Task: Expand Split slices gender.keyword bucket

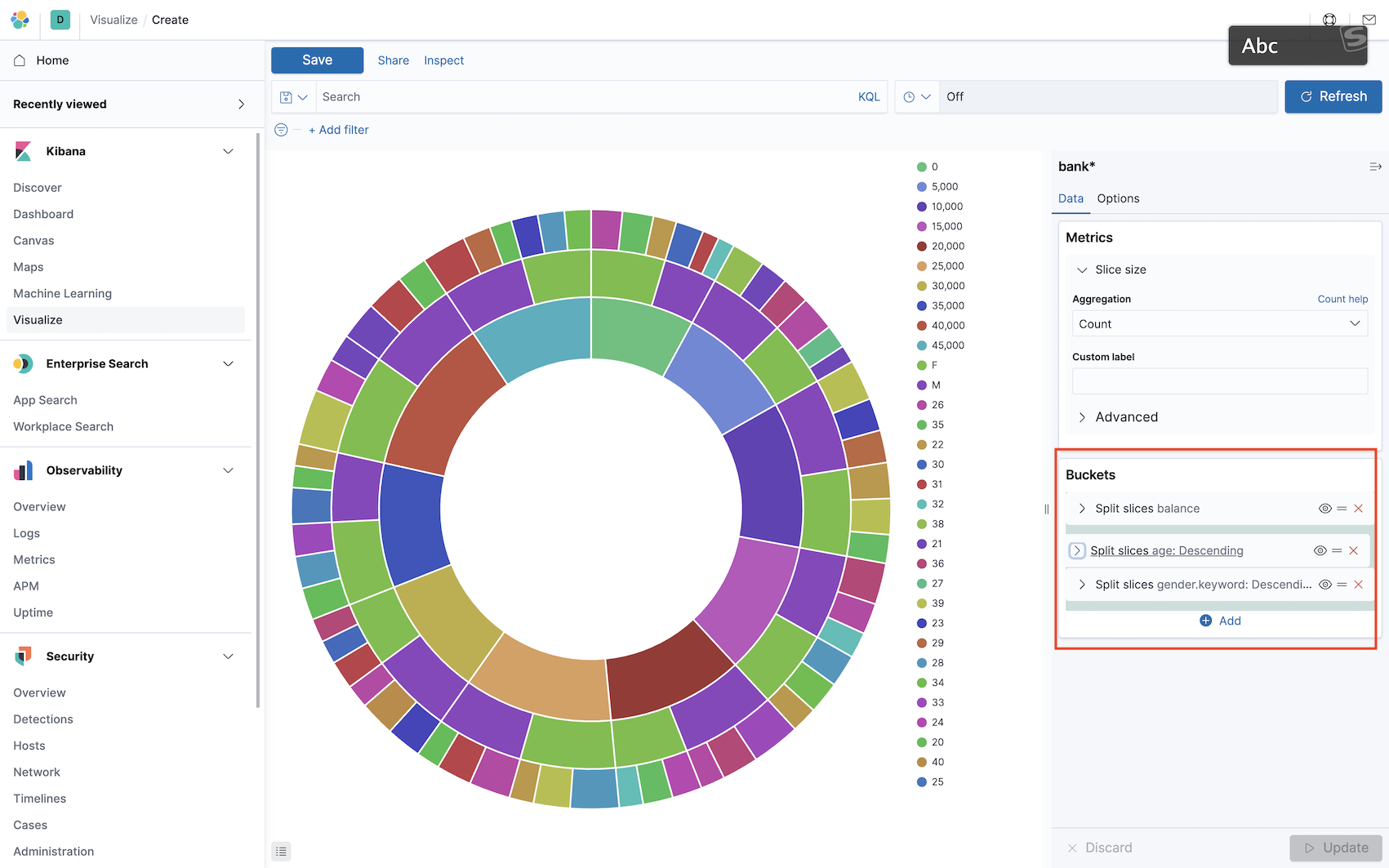Action: [1082, 585]
